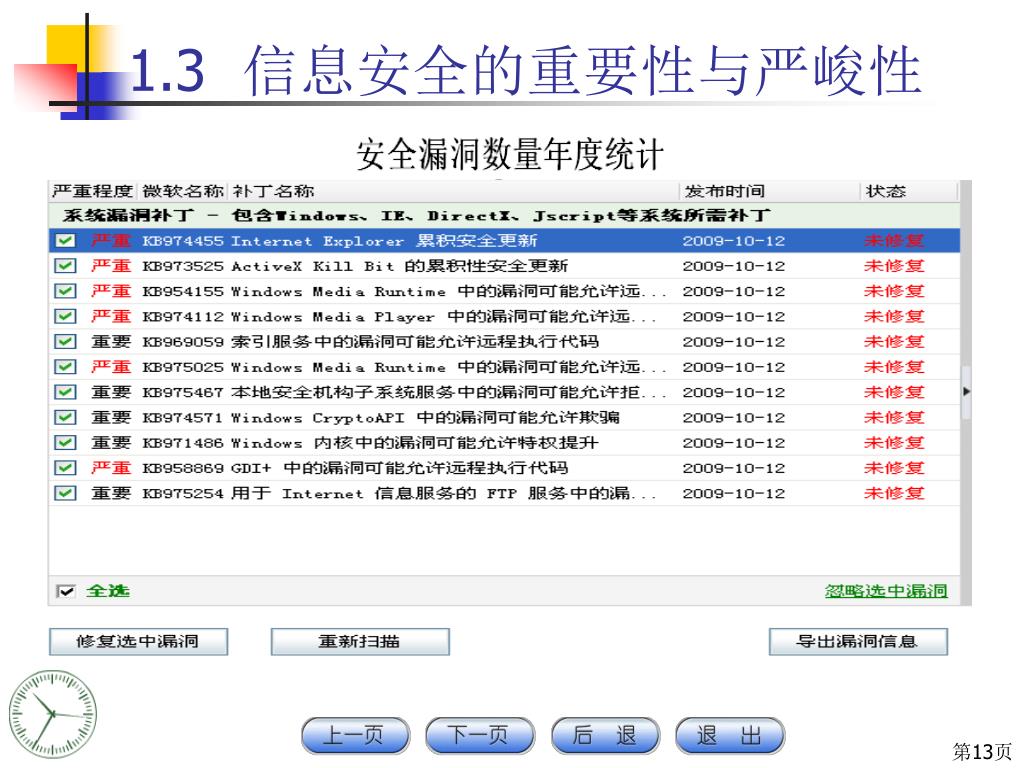Uncheck the KB974455 Internet Explorer update checkbox

pos(65,240)
